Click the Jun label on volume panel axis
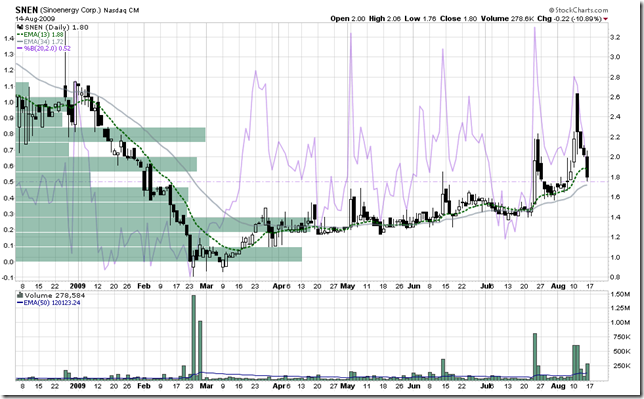Viewport: 644px width, 399px height. (x=414, y=386)
